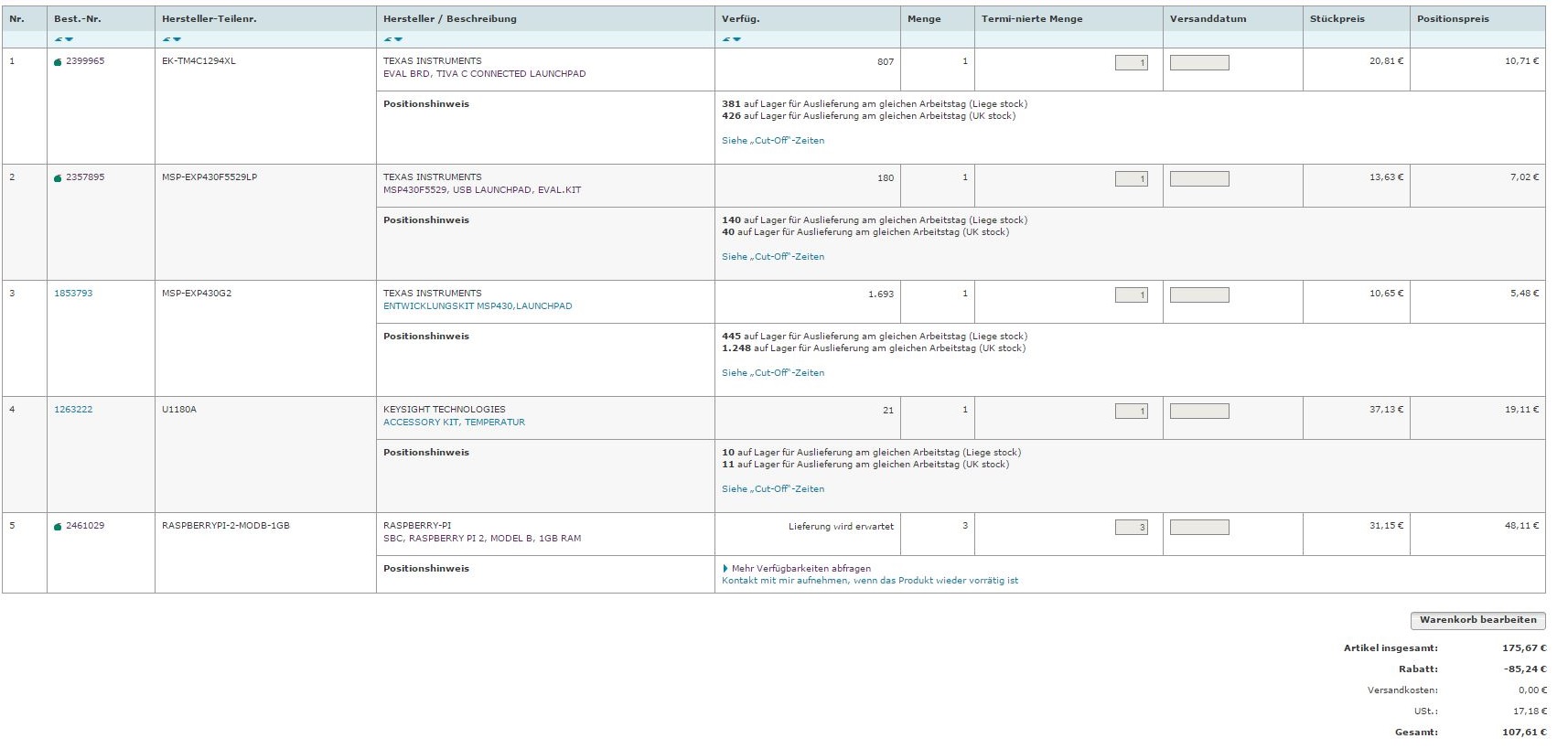
Task: Click availability value 1.693
Action: point(881,294)
